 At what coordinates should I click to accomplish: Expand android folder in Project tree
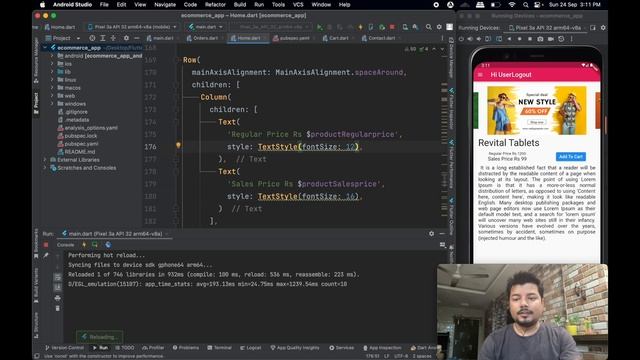coord(52,56)
